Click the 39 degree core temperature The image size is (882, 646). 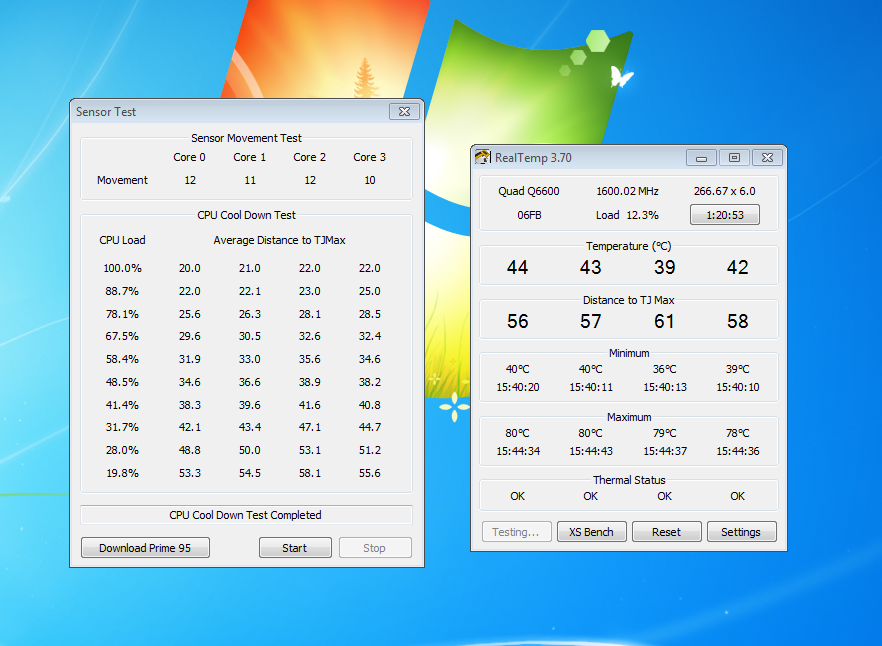664,267
